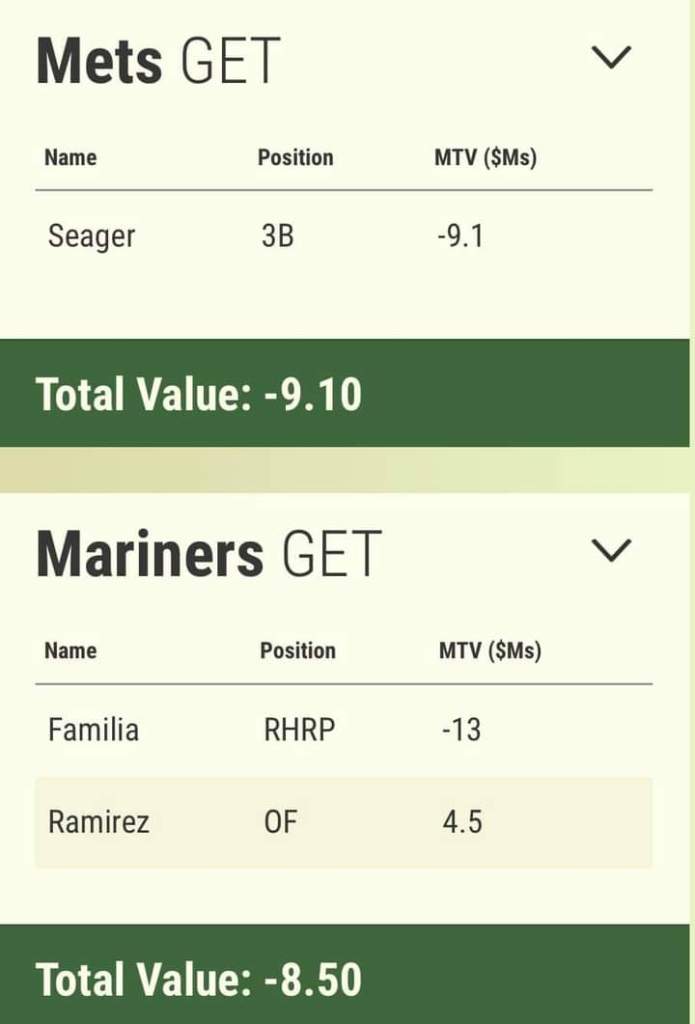Select player Familia in Mariners table
695x1024 pixels.
pos(93,730)
